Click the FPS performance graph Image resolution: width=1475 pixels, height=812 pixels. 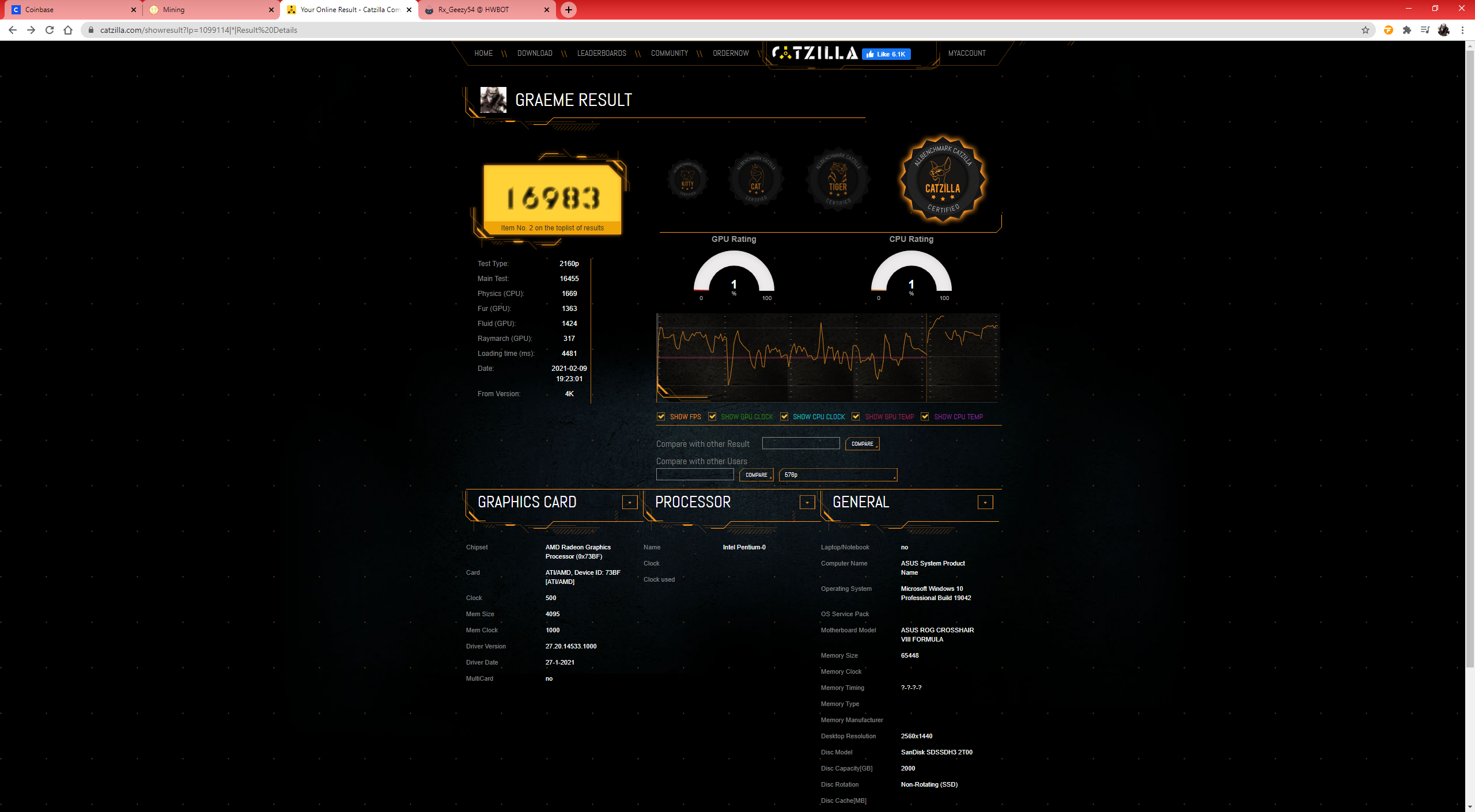827,358
